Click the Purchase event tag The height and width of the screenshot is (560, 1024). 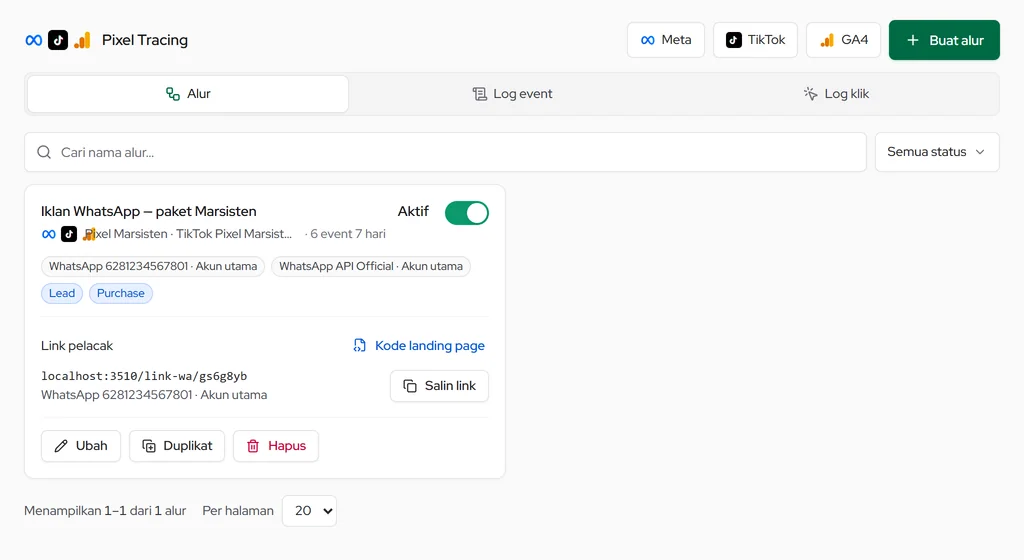coord(121,293)
